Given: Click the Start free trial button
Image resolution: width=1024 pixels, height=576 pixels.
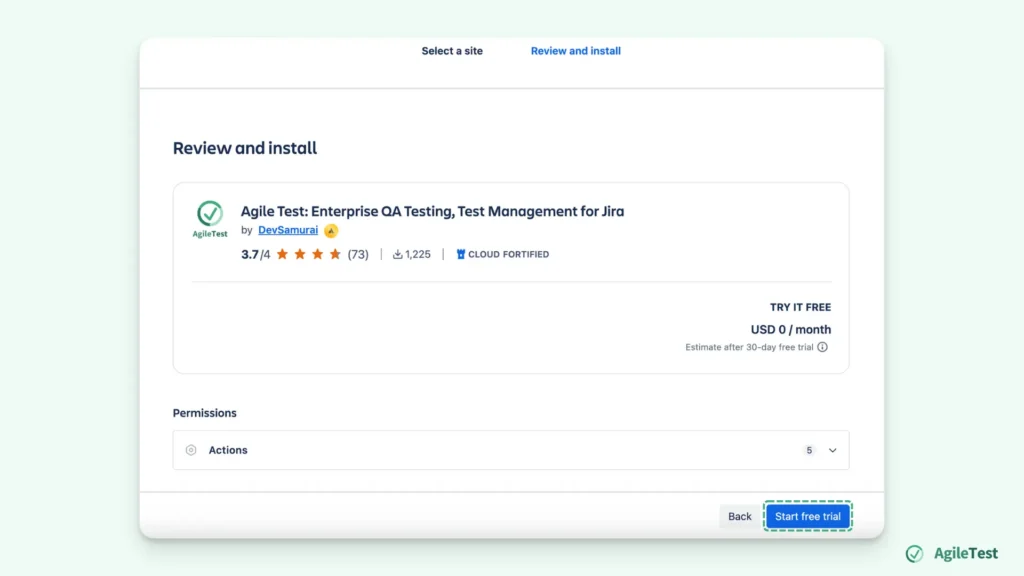Looking at the screenshot, I should tap(808, 517).
